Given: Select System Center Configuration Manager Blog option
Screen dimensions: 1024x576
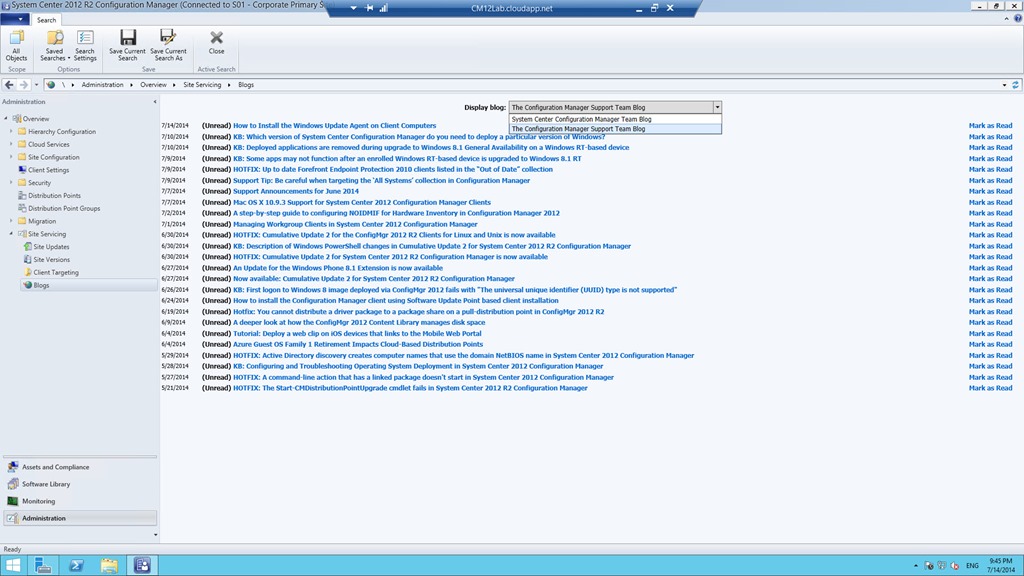Looking at the screenshot, I should pyautogui.click(x=581, y=119).
